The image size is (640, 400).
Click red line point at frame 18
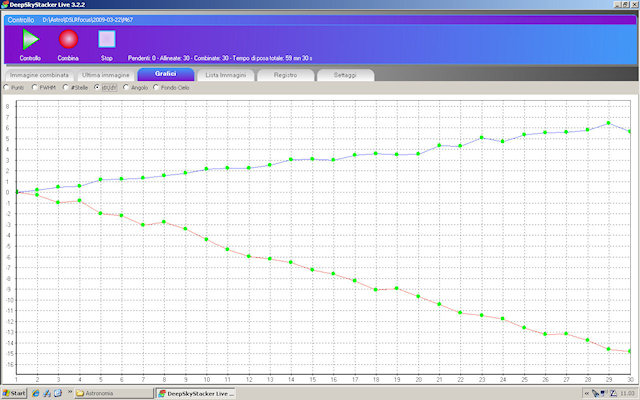[x=376, y=289]
